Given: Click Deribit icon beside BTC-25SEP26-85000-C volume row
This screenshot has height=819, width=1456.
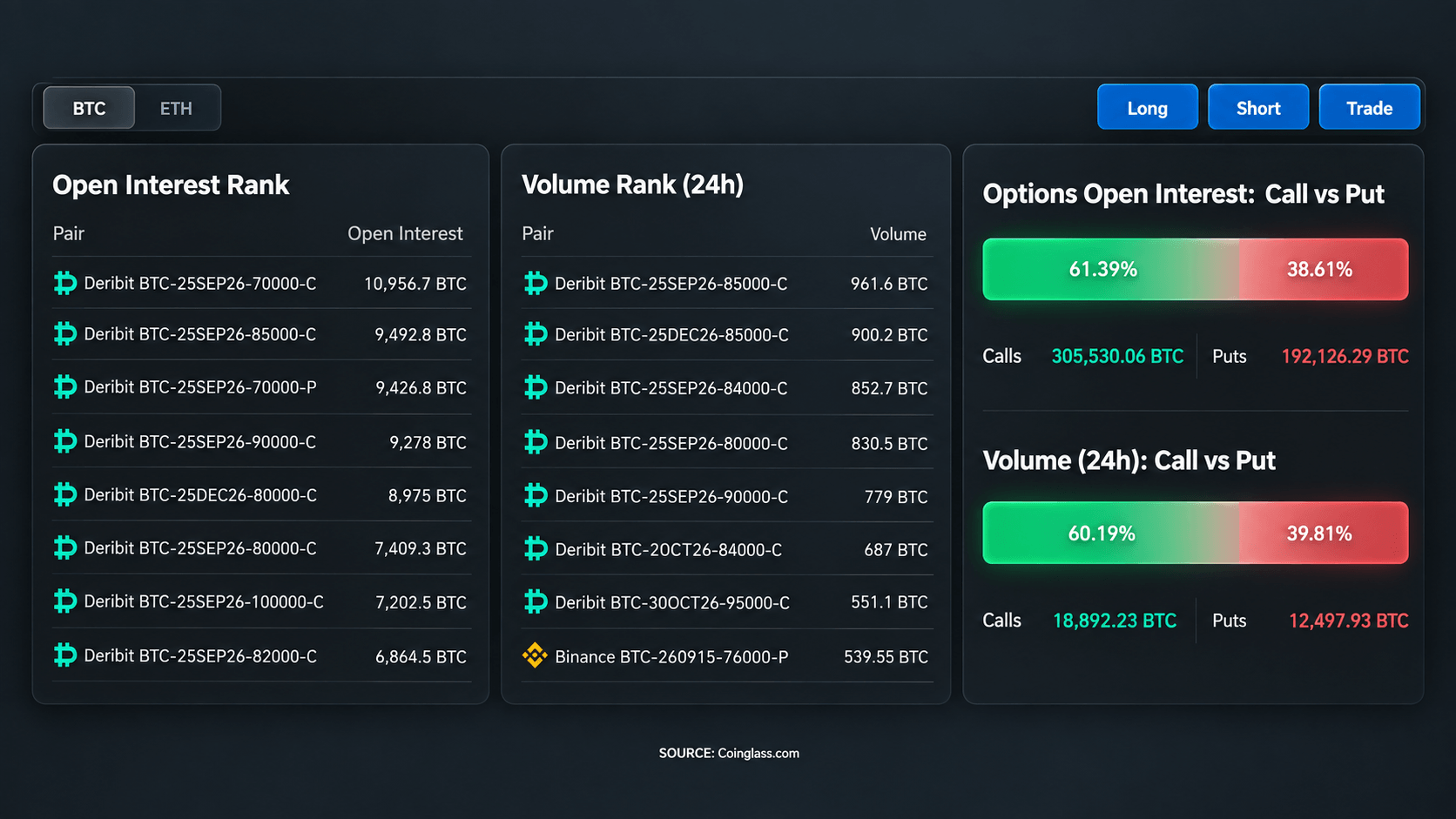Looking at the screenshot, I should [536, 283].
